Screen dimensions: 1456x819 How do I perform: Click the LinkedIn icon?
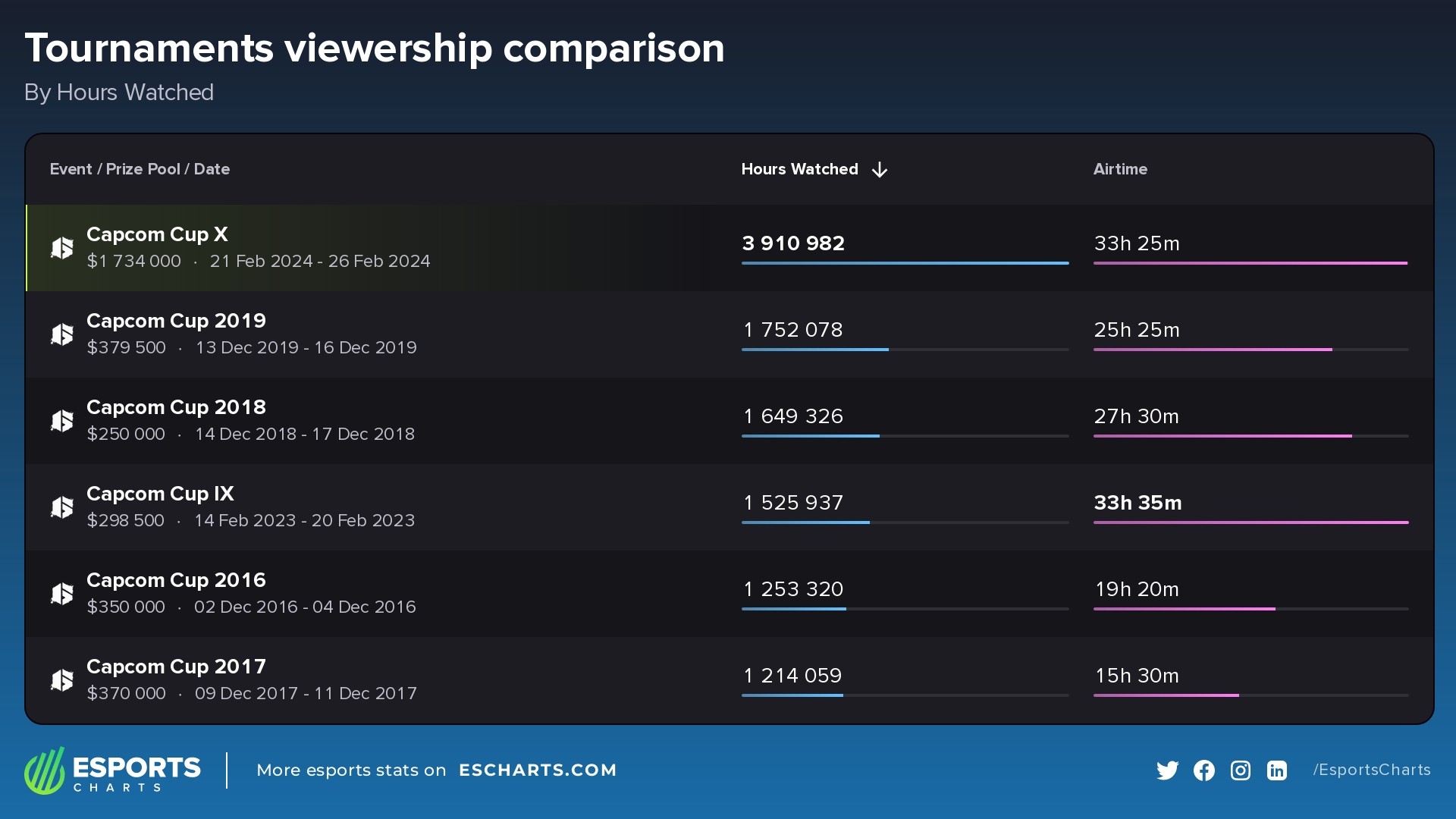(x=1277, y=770)
